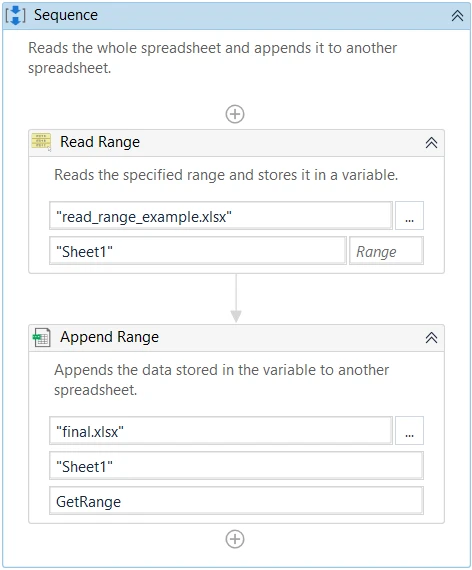Collapse the Sequence container
The height and width of the screenshot is (570, 472).
(457, 16)
